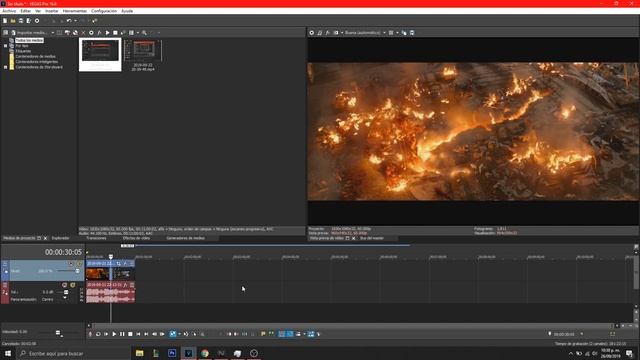Screen dimensions: 640x360
Task: Close the Vista previa de vídeo tab
Action: [353, 238]
